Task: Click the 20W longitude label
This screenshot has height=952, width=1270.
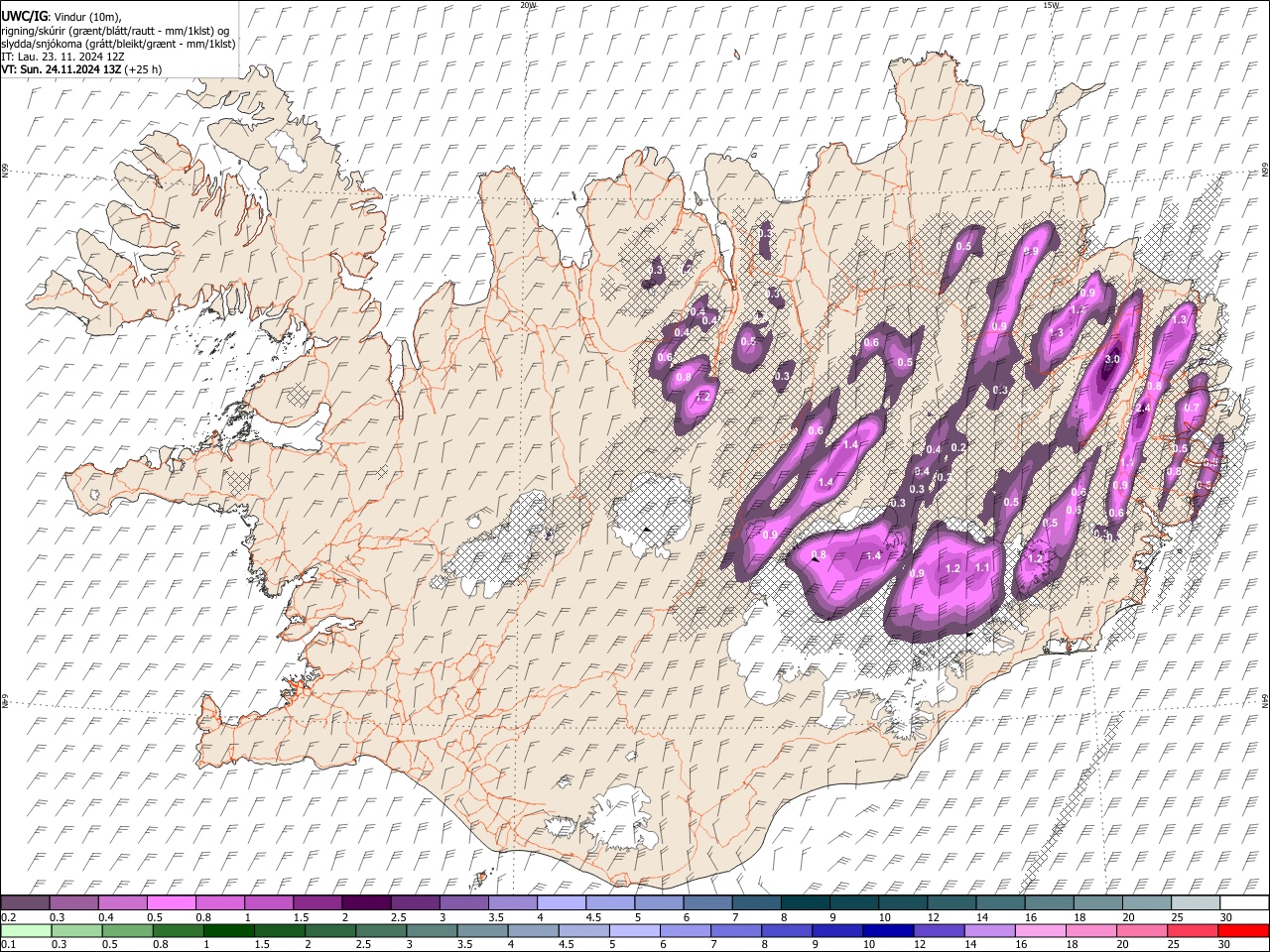Action: [528, 5]
